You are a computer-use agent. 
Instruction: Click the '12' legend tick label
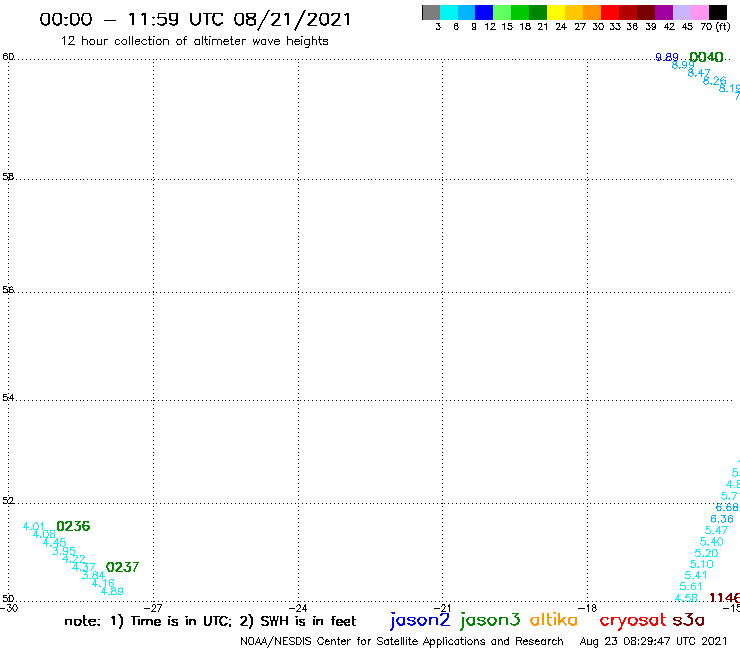pyautogui.click(x=490, y=27)
